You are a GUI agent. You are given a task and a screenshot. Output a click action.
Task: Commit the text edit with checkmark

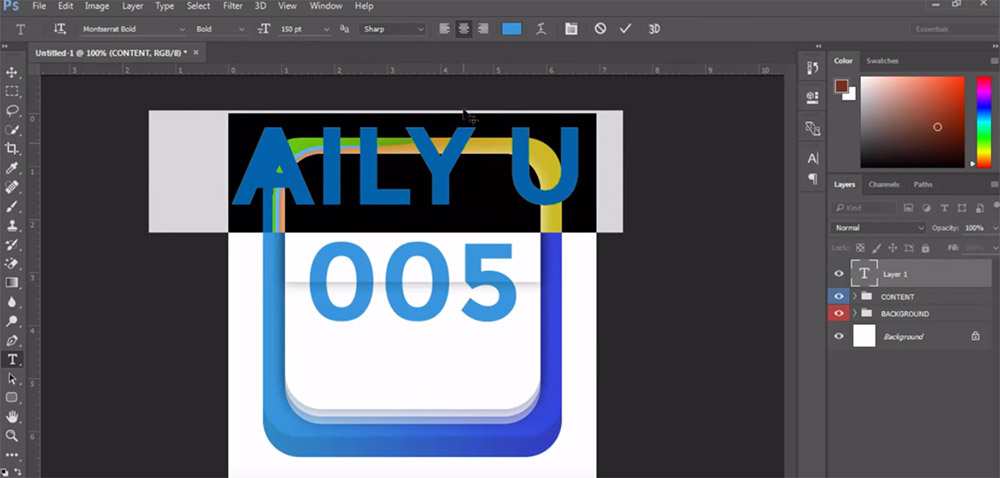(x=625, y=29)
